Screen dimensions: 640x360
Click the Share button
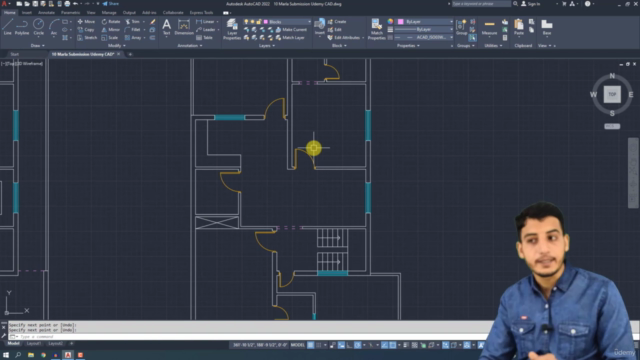click(x=111, y=4)
